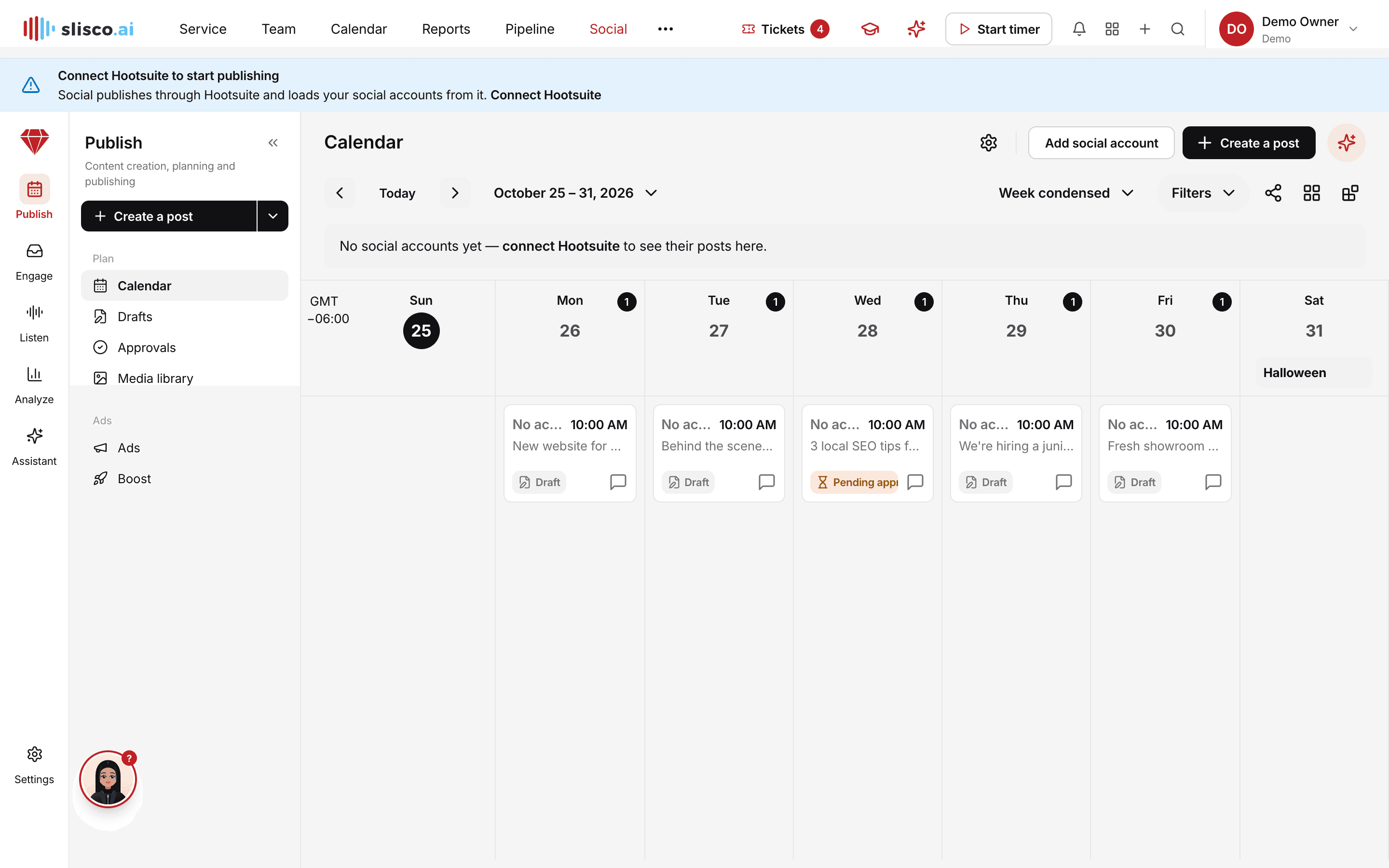Click Start timer

coord(998,29)
